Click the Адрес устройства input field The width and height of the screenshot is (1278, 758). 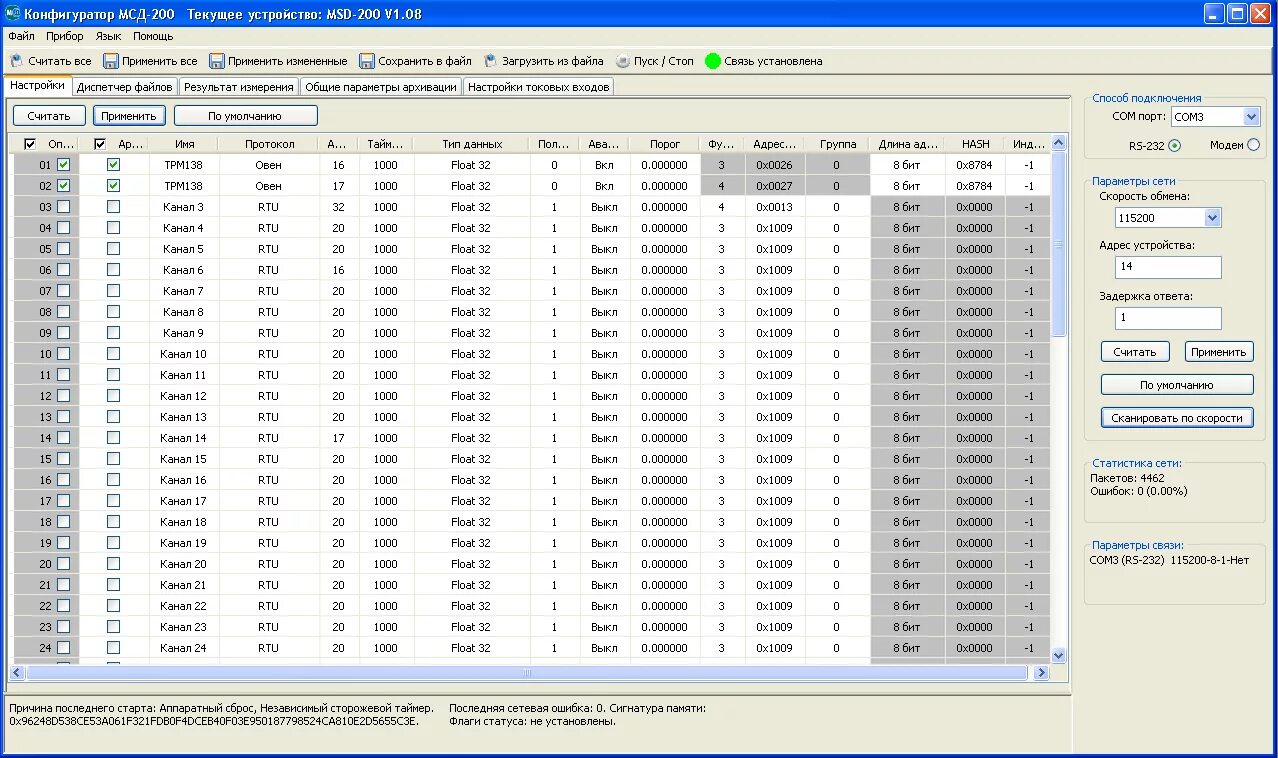tap(1168, 267)
